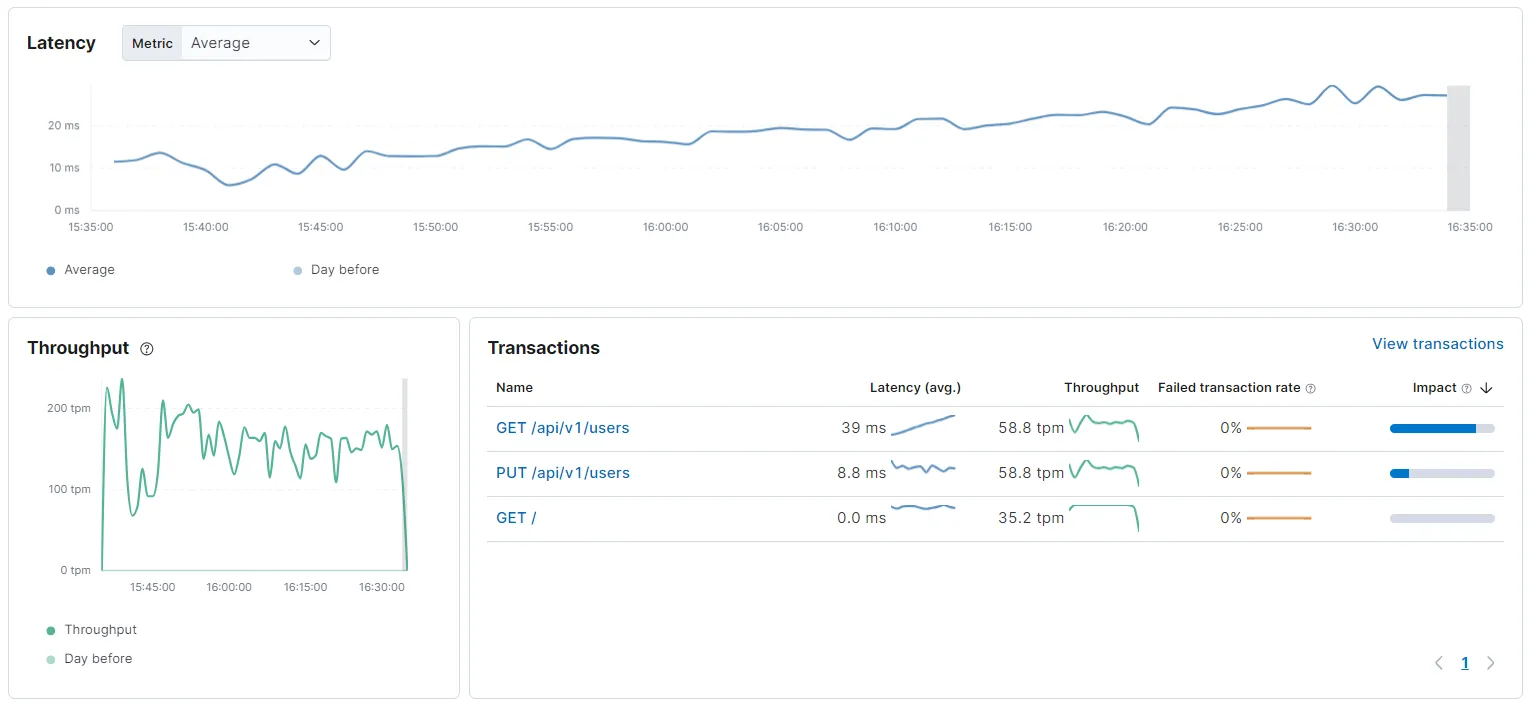The width and height of the screenshot is (1529, 705).
Task: Click the Throughput column header in Transactions
Action: (1101, 388)
